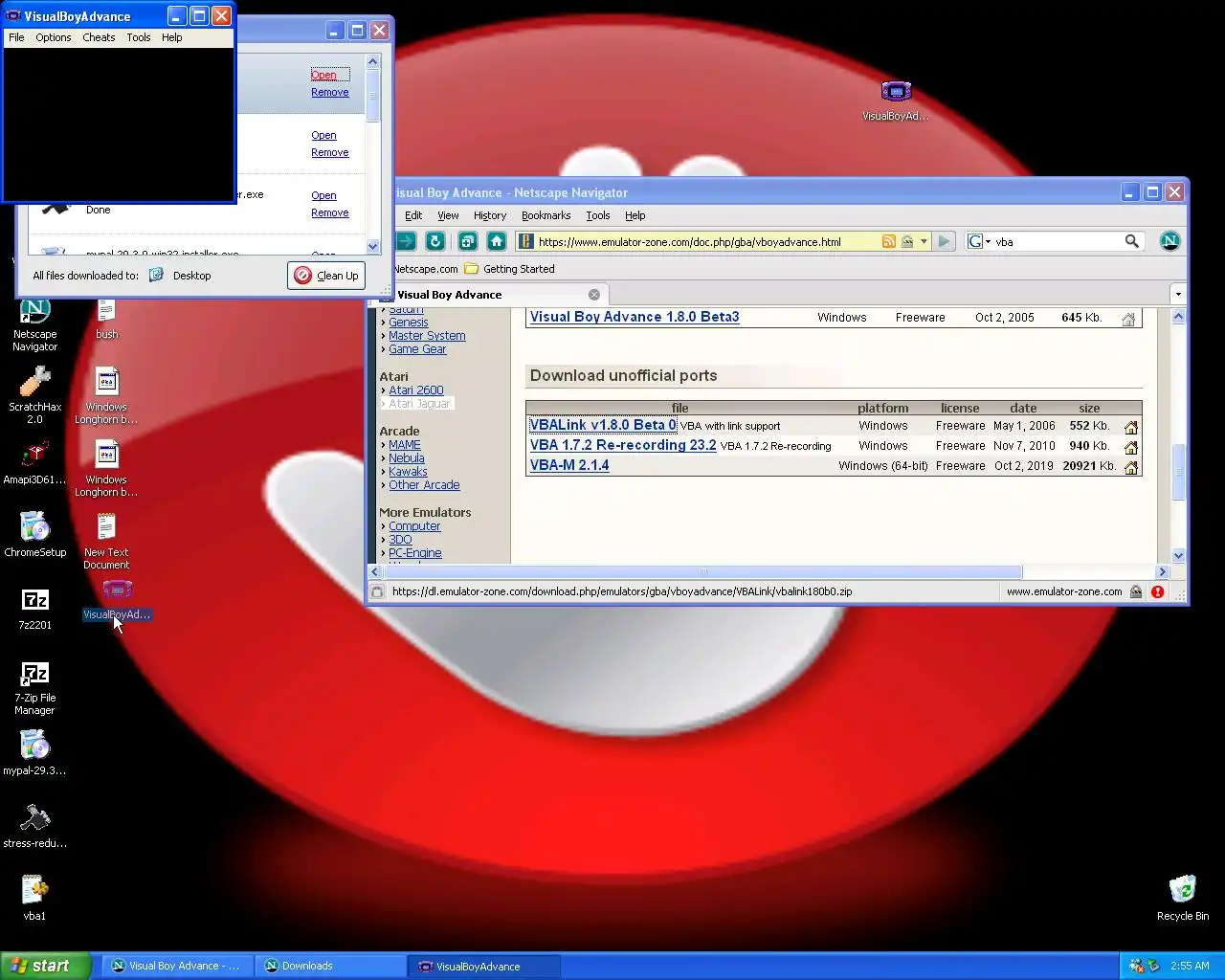Open Bookmarks menu in Netscape Navigator
1225x980 pixels.
coord(546,215)
